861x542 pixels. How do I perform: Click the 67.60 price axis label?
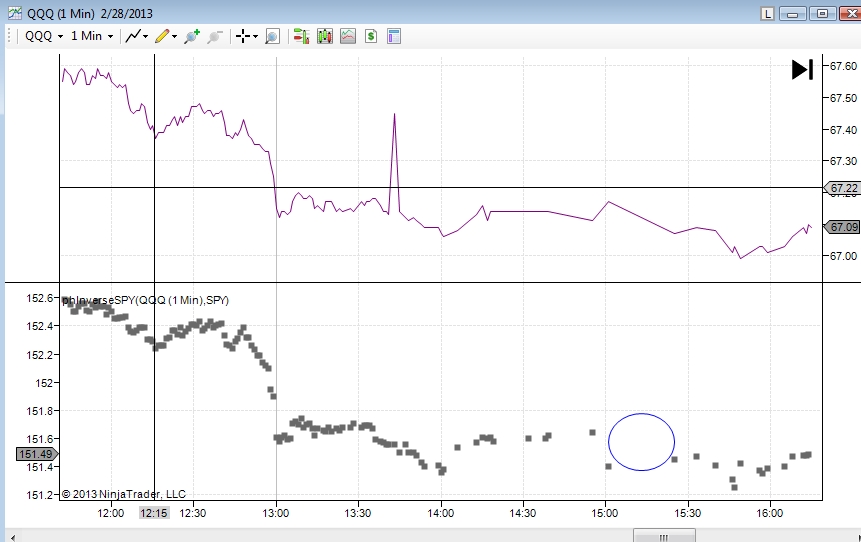(x=843, y=66)
